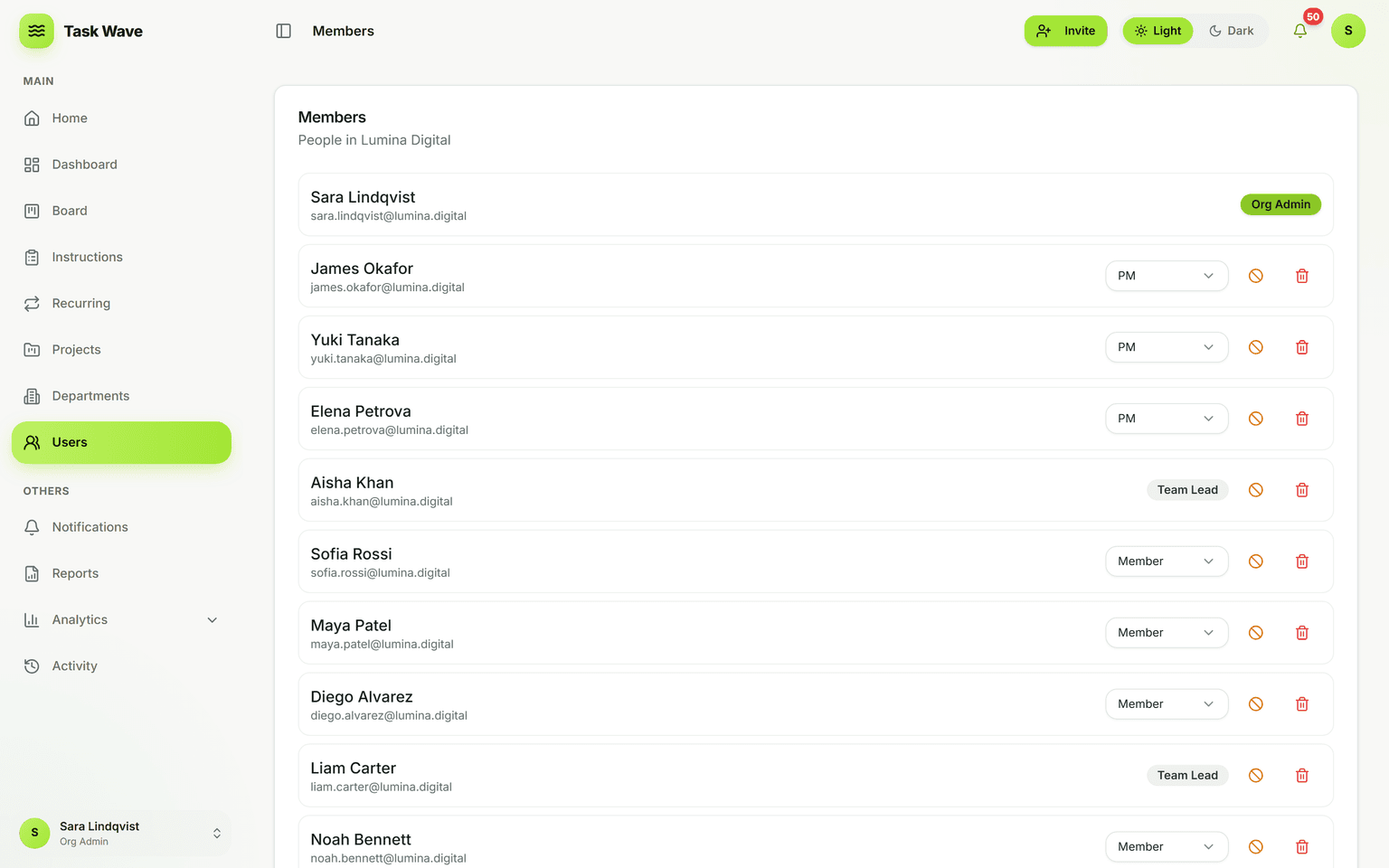Switch to Dark theme
This screenshot has height=868, width=1389.
coord(1232,31)
